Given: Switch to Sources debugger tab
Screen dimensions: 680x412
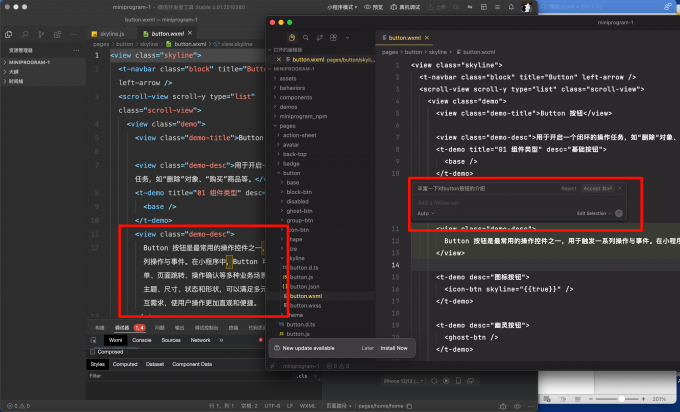Looking at the screenshot, I should click(x=171, y=340).
